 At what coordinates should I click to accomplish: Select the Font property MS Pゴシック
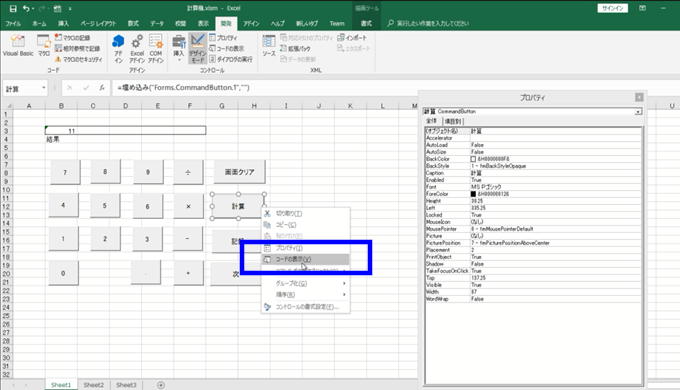[x=533, y=187]
